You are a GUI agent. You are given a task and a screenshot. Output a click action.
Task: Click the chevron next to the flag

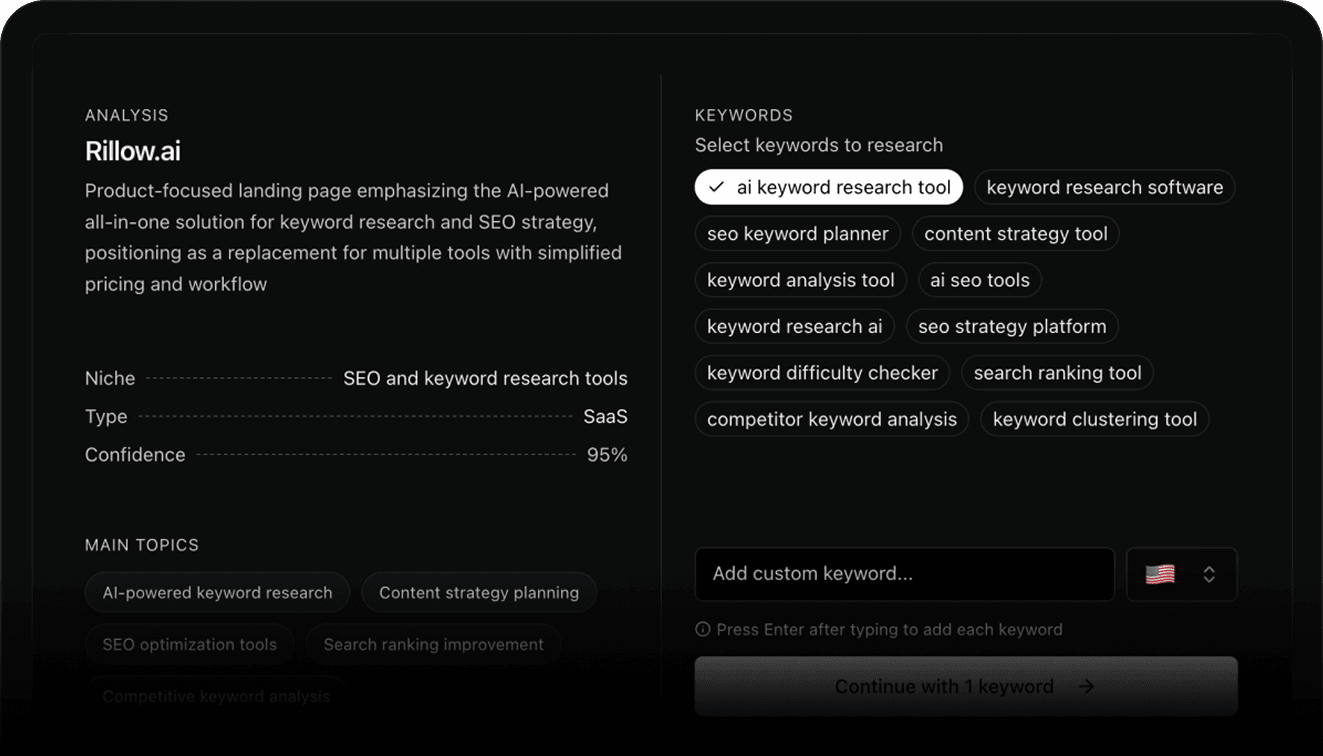[1207, 574]
